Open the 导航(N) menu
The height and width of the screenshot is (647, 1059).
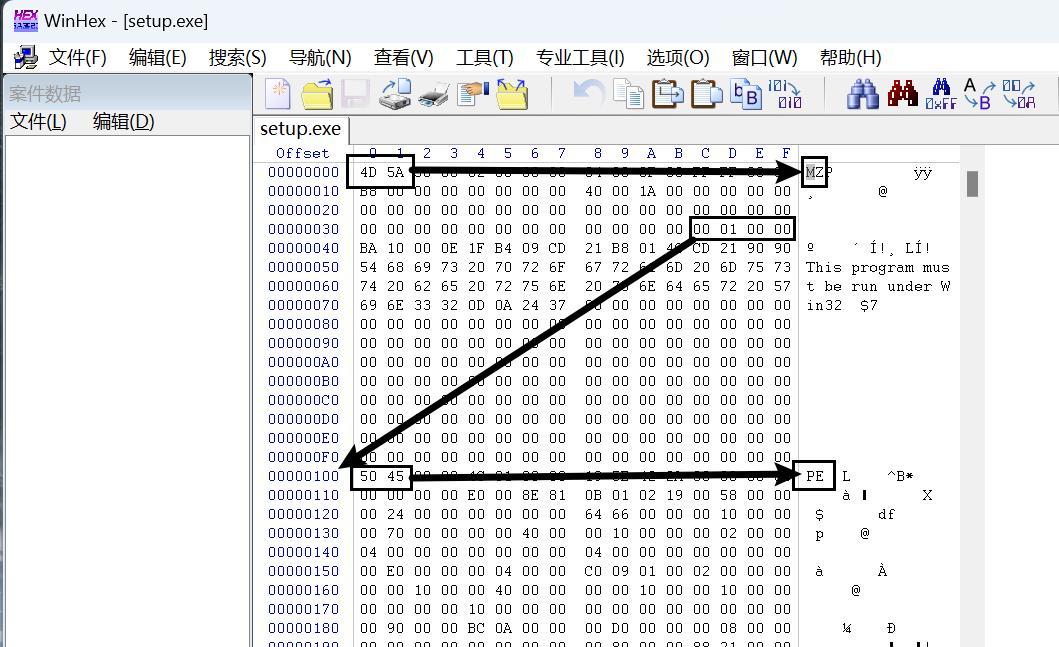319,57
